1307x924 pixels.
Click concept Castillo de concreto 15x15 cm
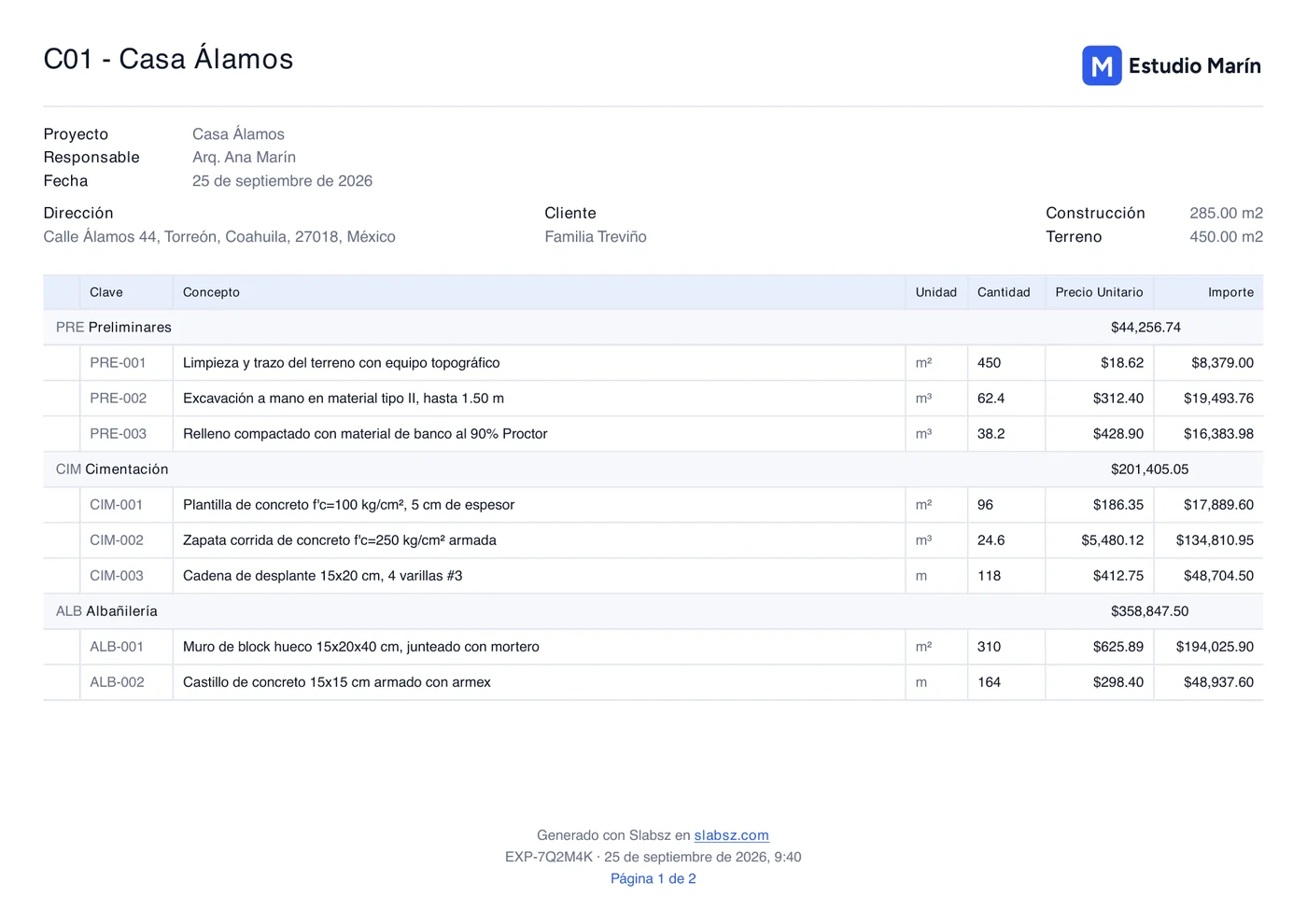click(x=337, y=682)
